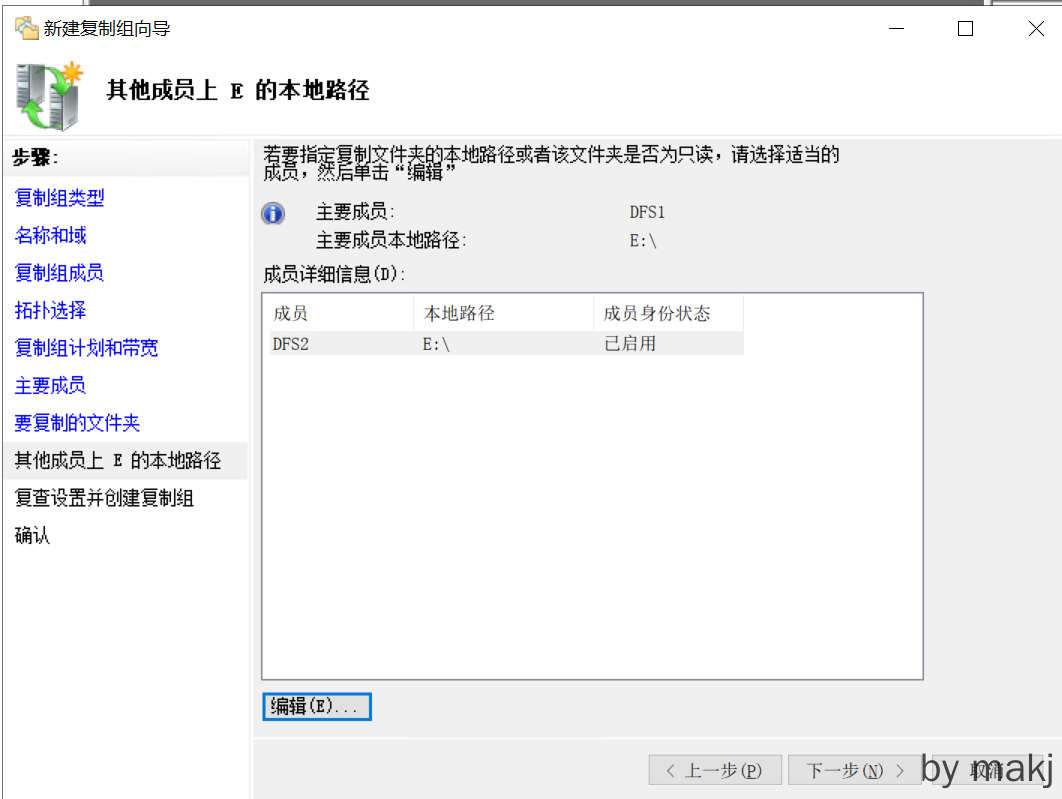Select the 复制组成员 step

point(59,273)
